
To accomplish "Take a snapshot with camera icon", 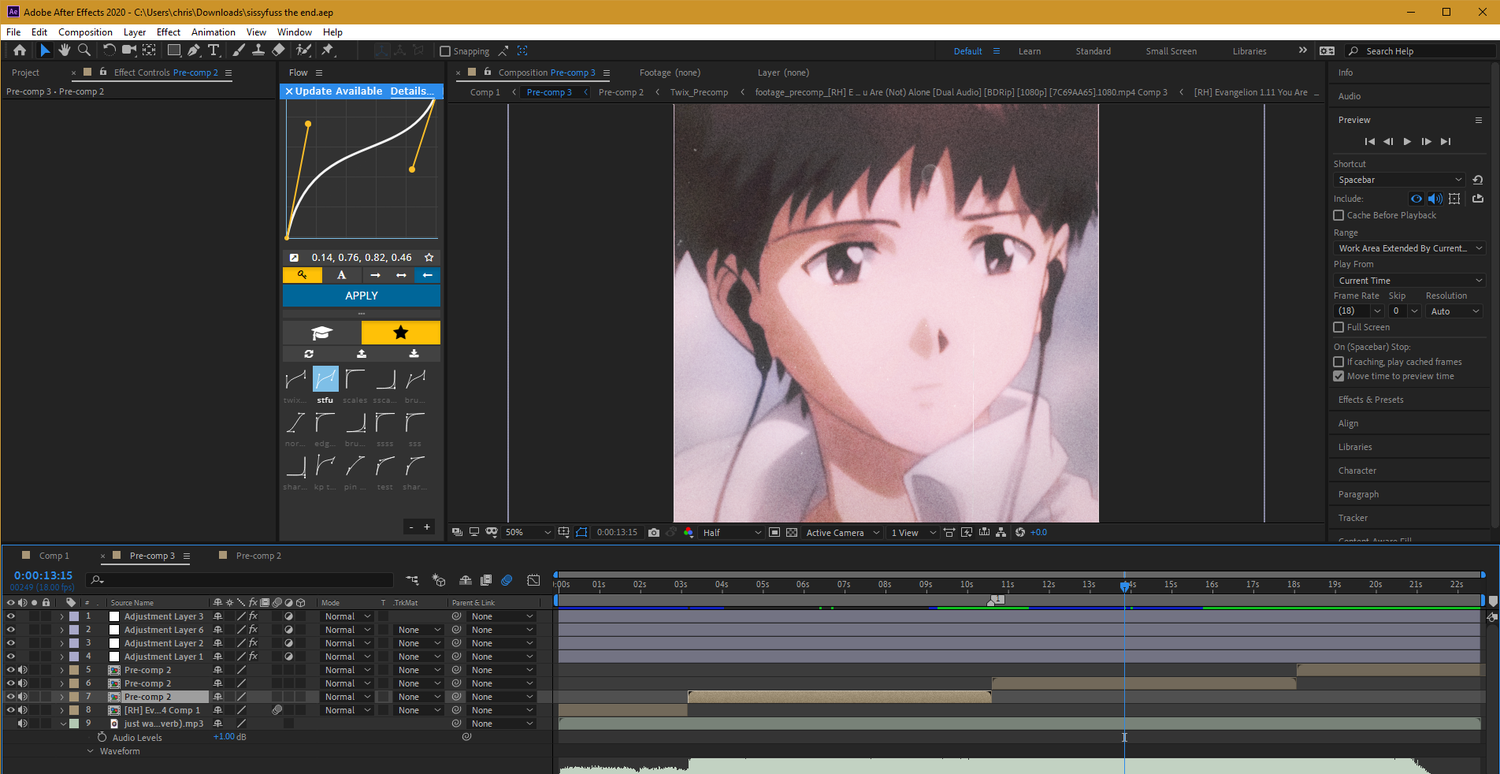I will [x=653, y=532].
